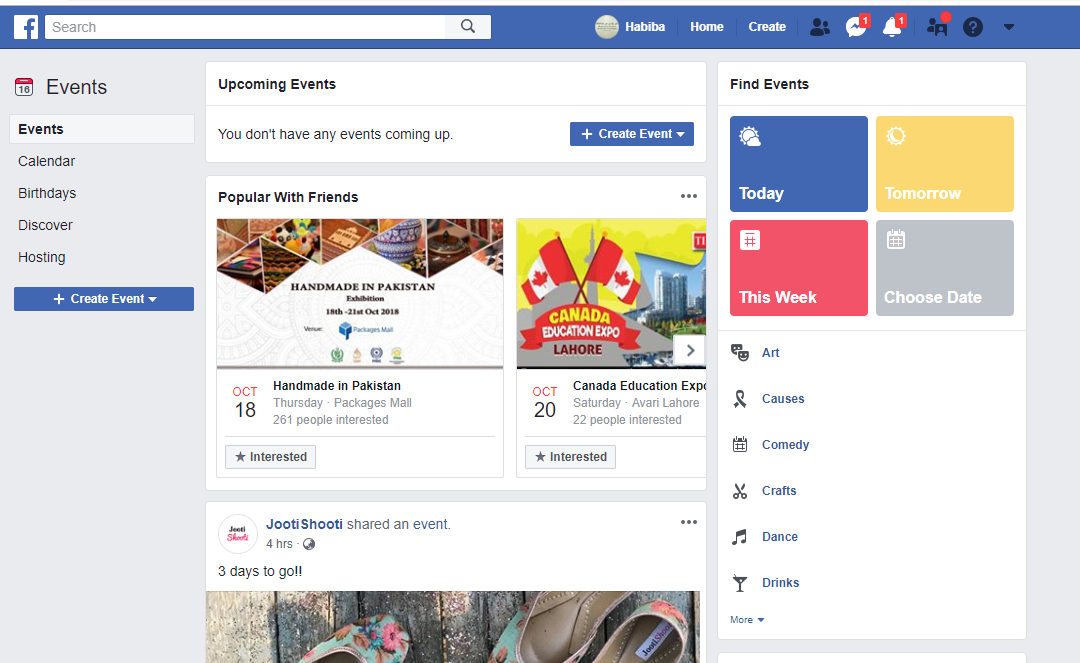Click the Crafts scissors icon
The image size is (1080, 663).
click(740, 491)
